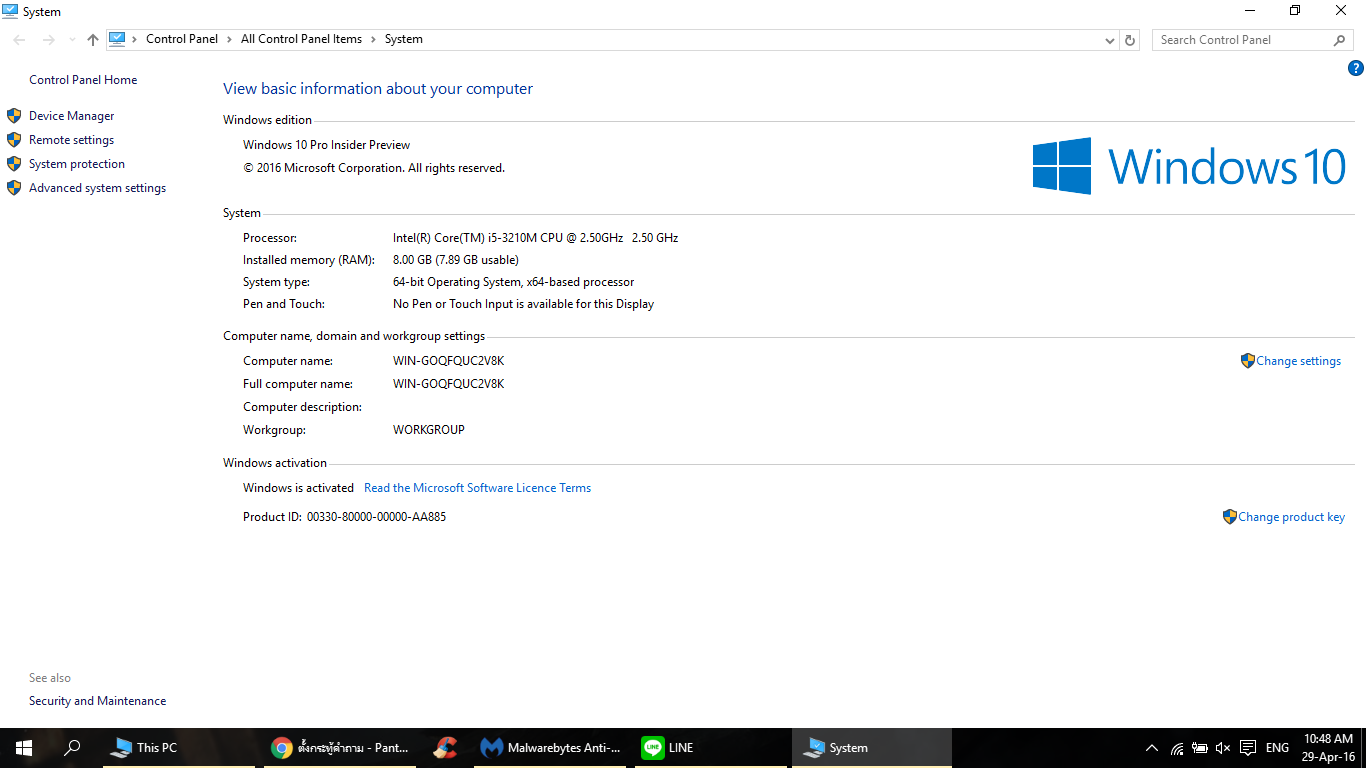Check the battery icon in system tray

(x=1200, y=748)
